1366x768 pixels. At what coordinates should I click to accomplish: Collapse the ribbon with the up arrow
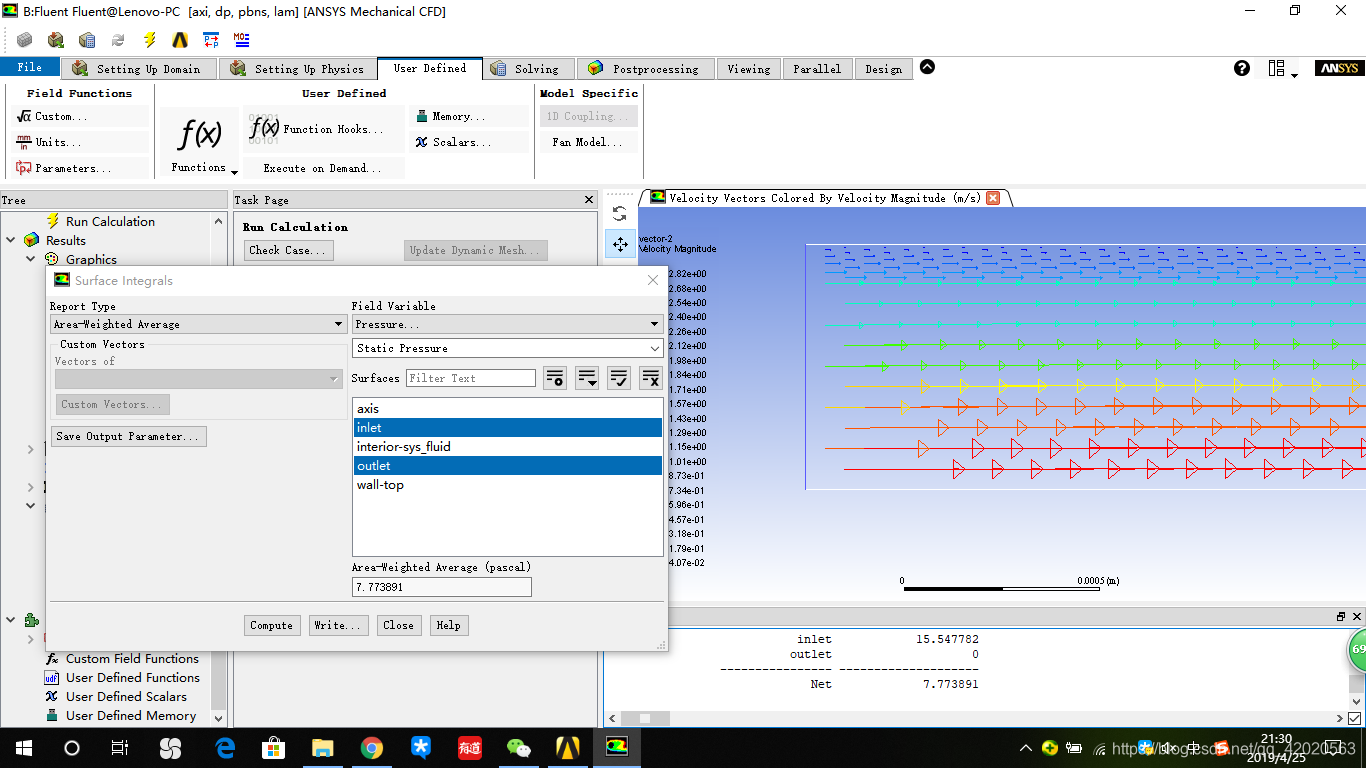[x=927, y=67]
